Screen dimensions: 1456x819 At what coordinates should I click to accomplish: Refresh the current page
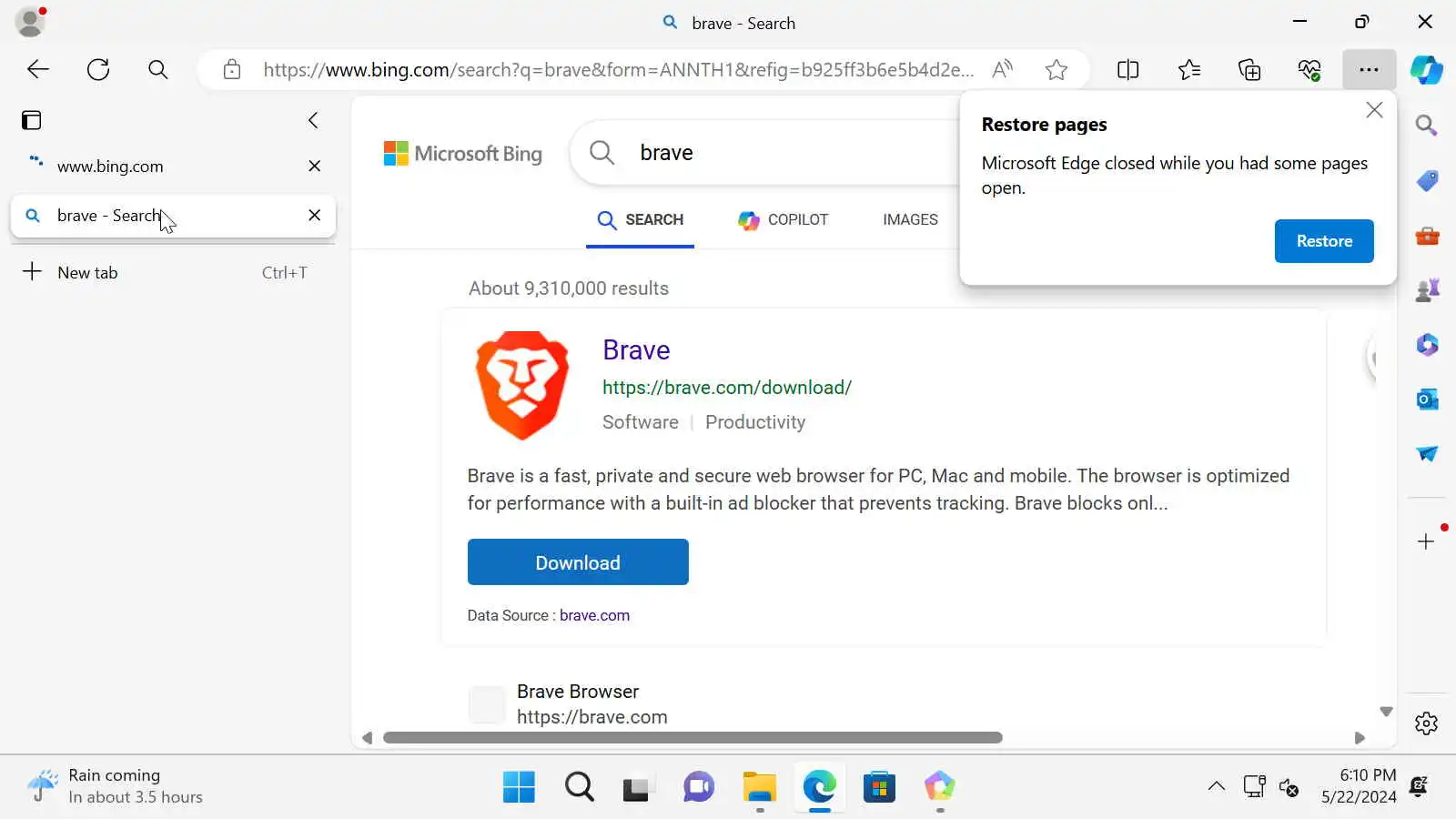pos(98,69)
